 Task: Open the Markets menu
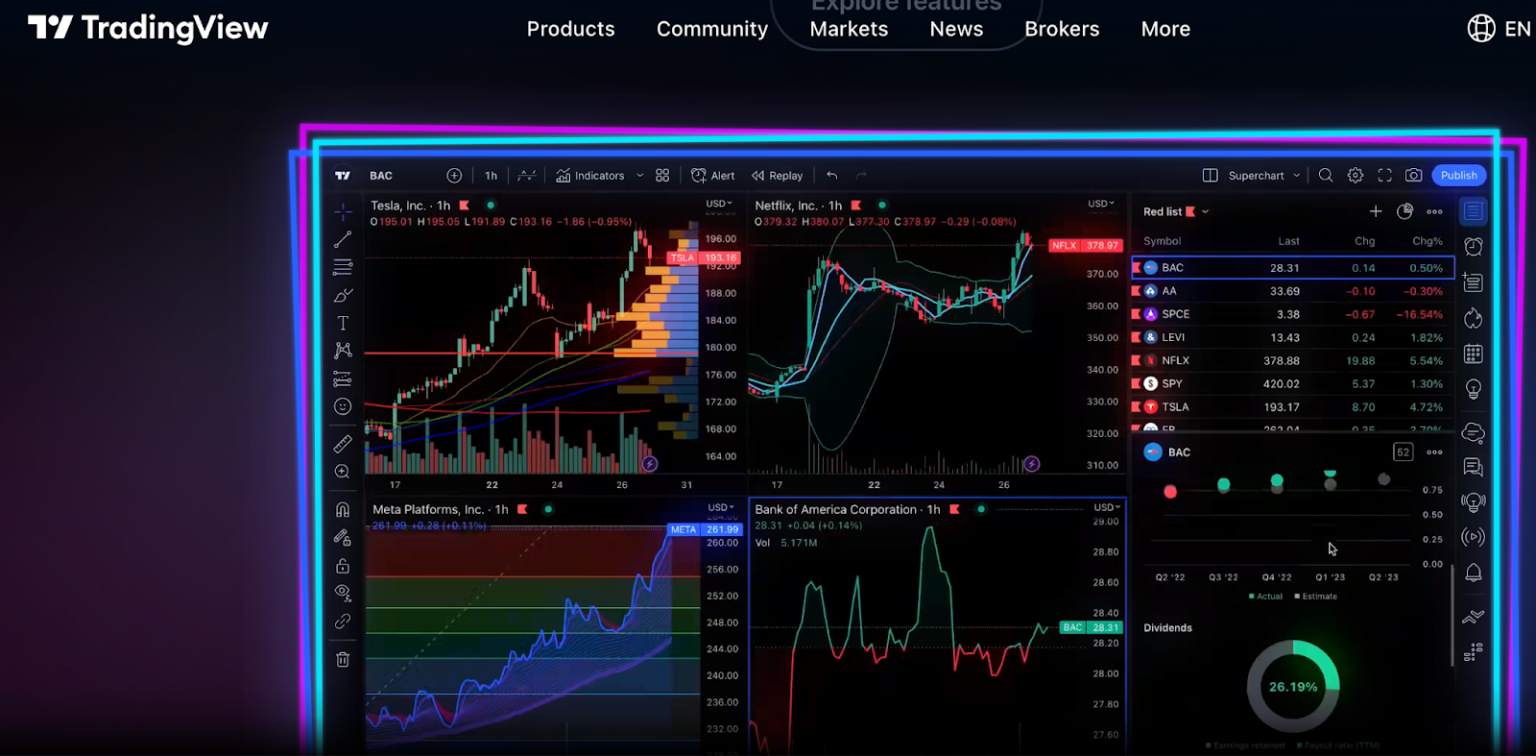[848, 29]
